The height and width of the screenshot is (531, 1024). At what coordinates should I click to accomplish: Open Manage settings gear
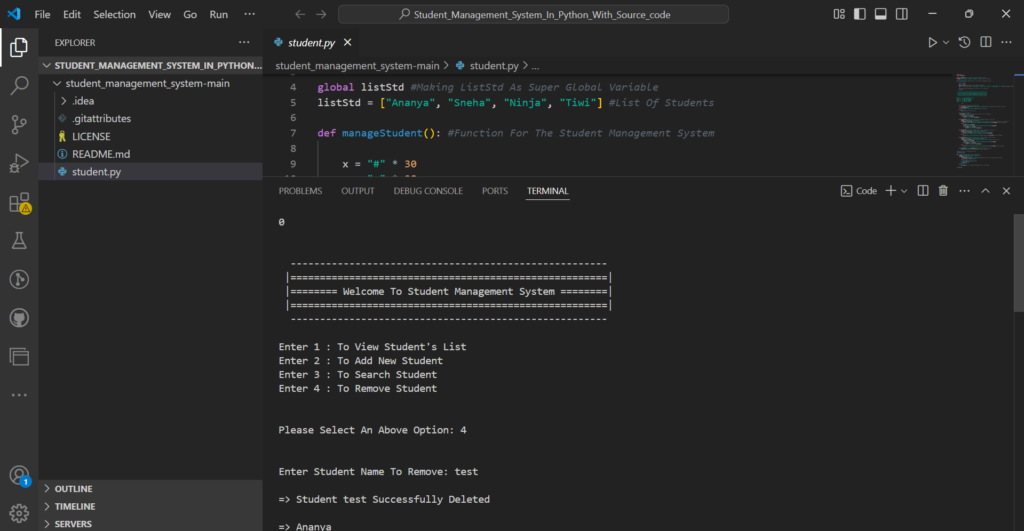[x=19, y=513]
